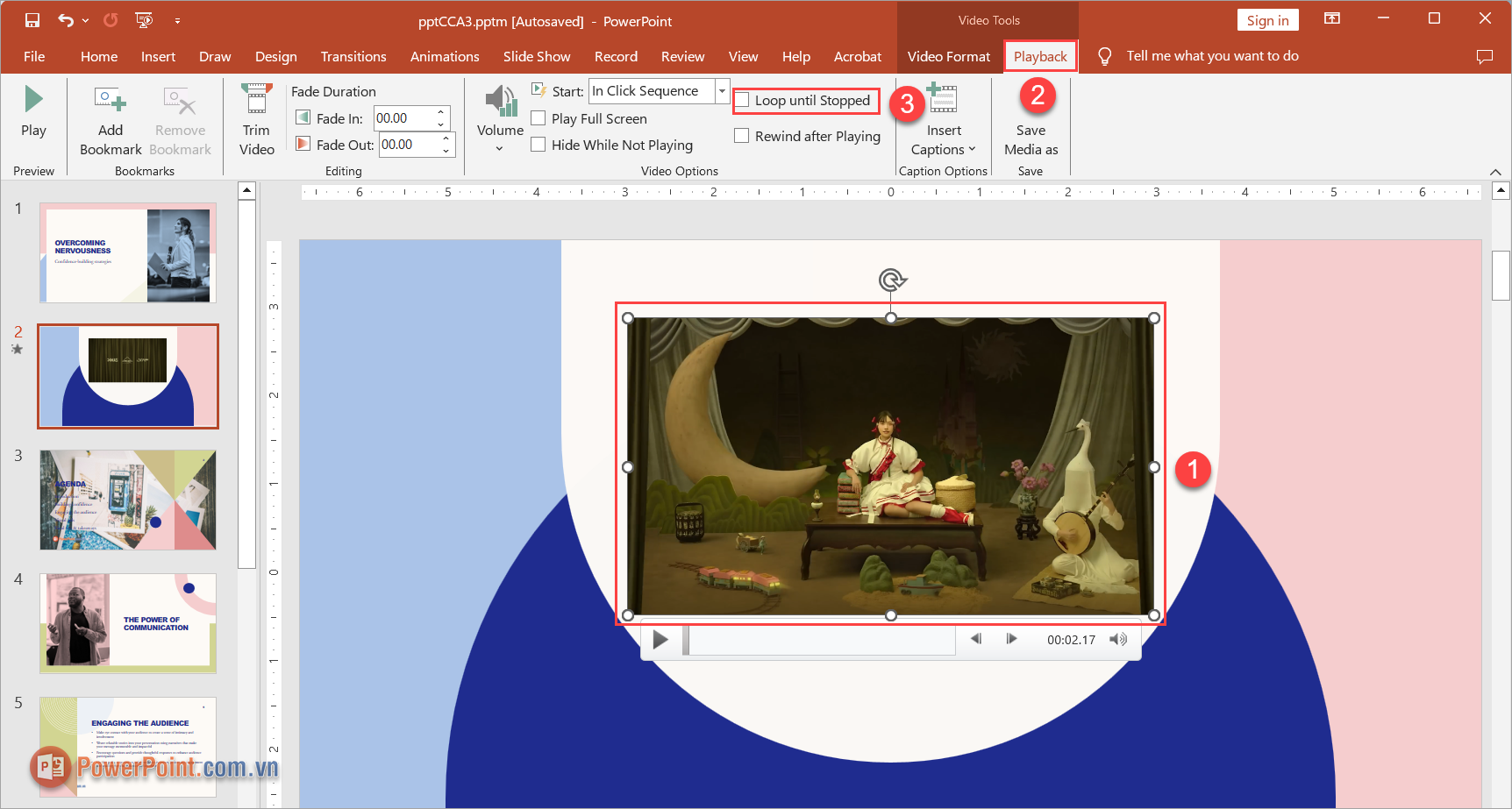Image resolution: width=1512 pixels, height=809 pixels.
Task: Undo the last action
Action: [66, 19]
